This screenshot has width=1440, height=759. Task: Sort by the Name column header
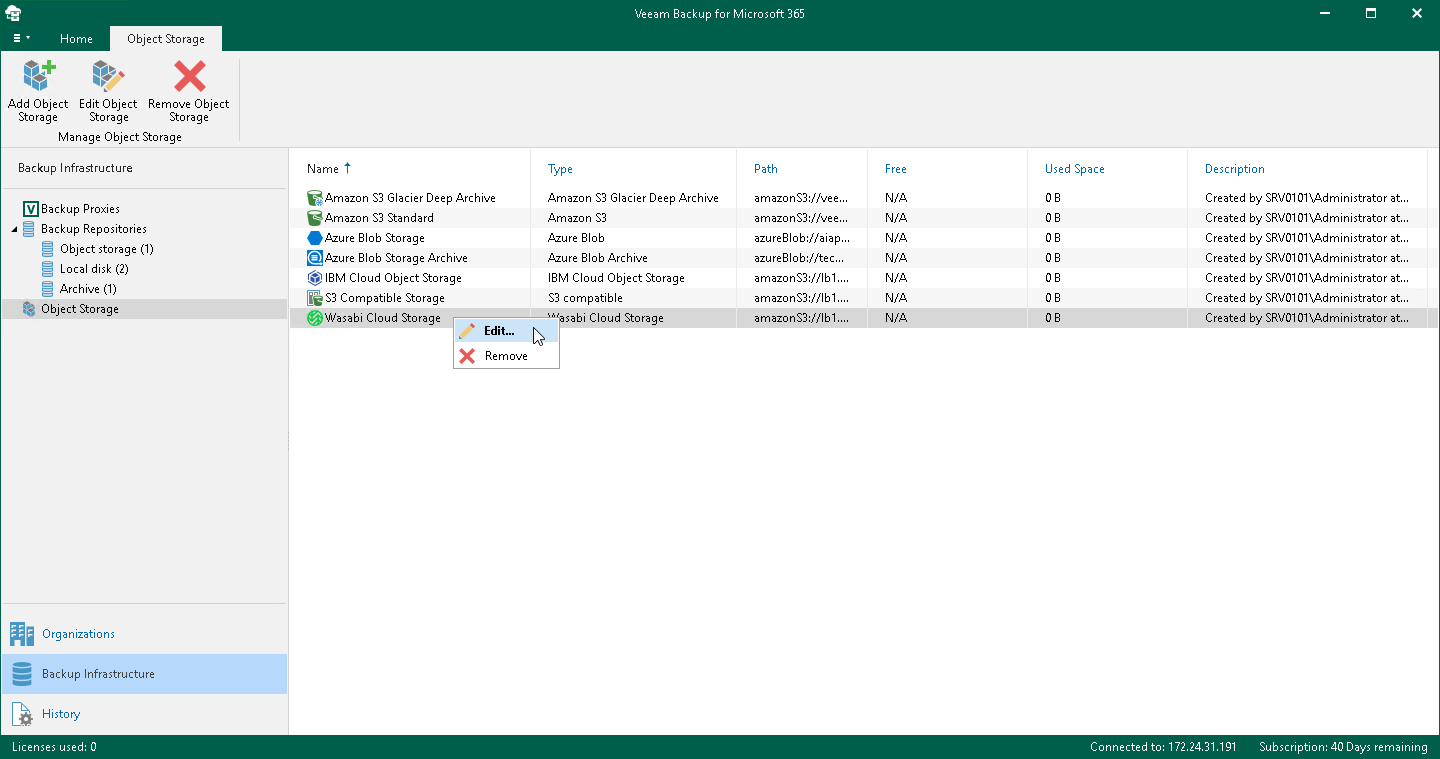[x=323, y=169]
